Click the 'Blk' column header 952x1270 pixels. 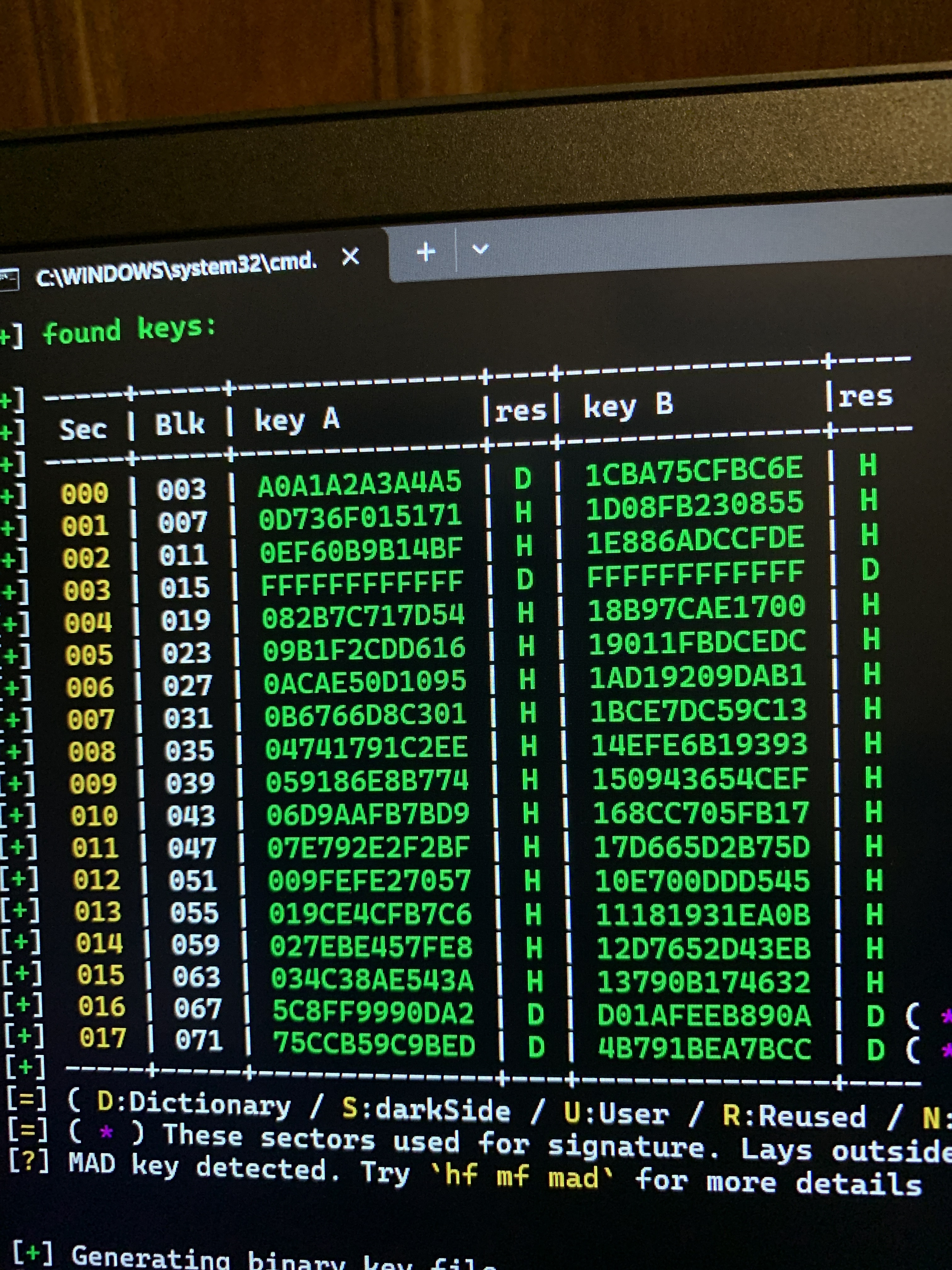click(x=180, y=425)
